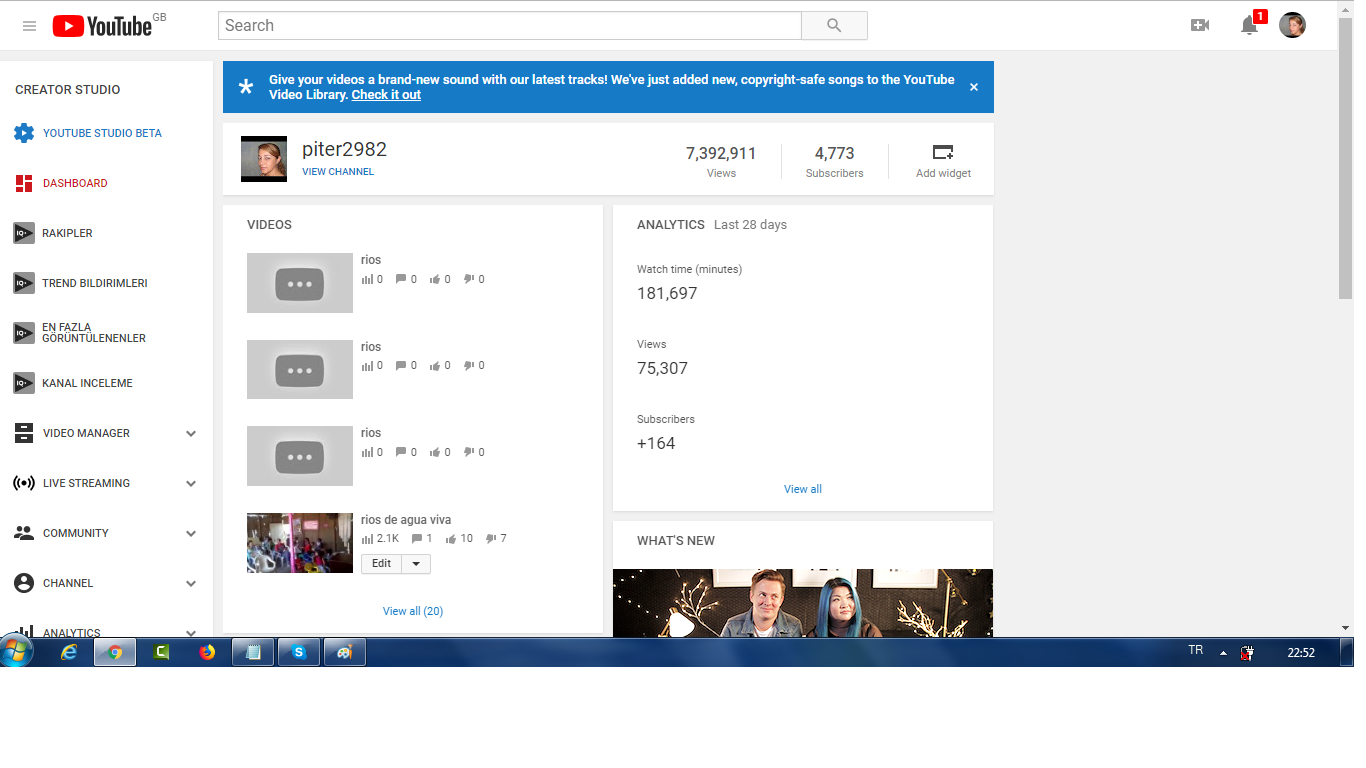Show hidden system tray icons arrow

click(1222, 653)
